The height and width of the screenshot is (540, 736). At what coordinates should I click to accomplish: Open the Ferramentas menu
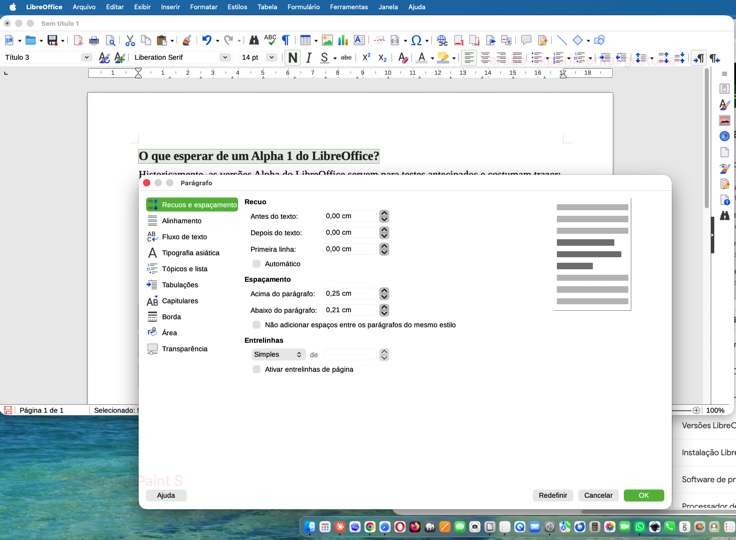tap(349, 7)
